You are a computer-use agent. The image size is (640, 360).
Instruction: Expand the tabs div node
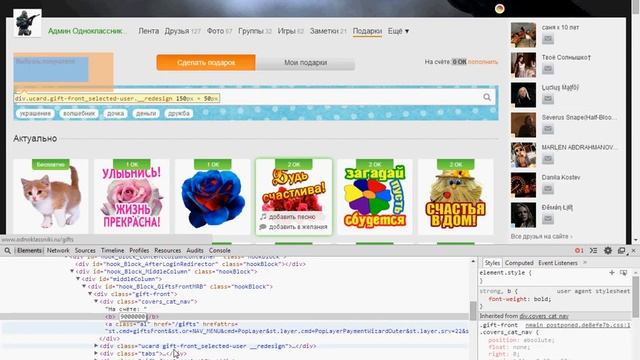(x=96, y=353)
